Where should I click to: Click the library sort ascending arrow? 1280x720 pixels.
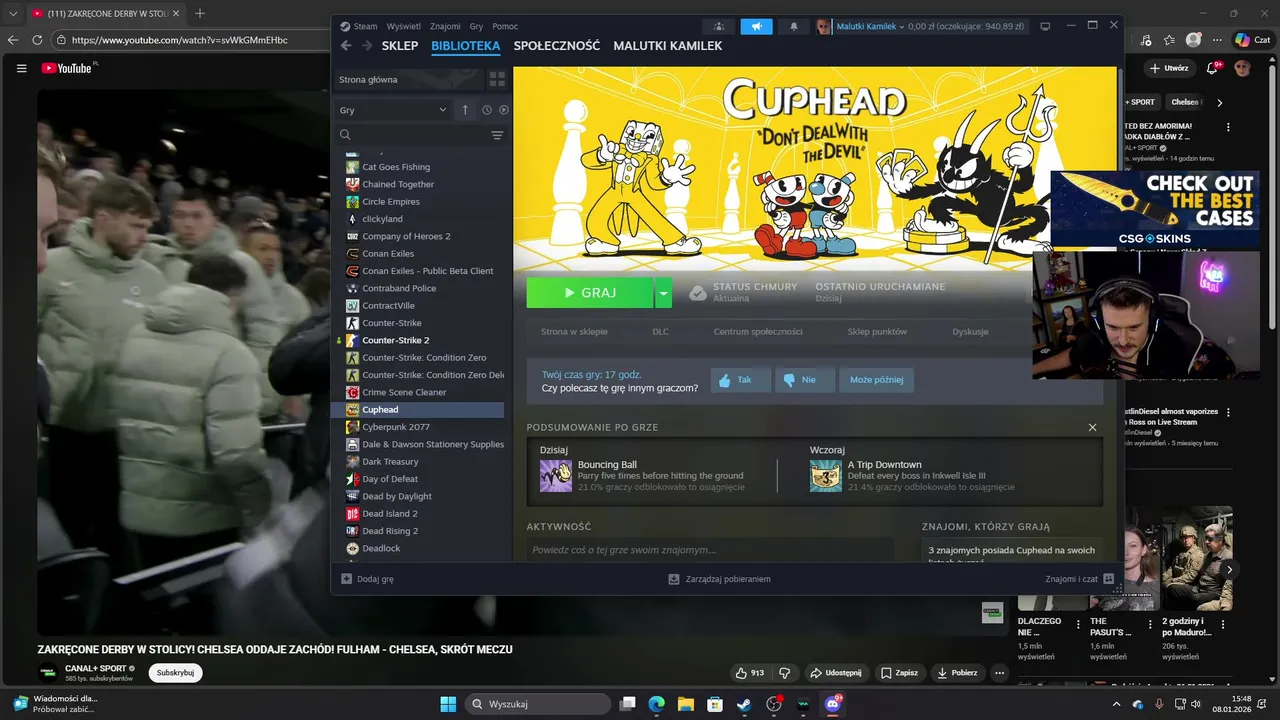coord(465,110)
